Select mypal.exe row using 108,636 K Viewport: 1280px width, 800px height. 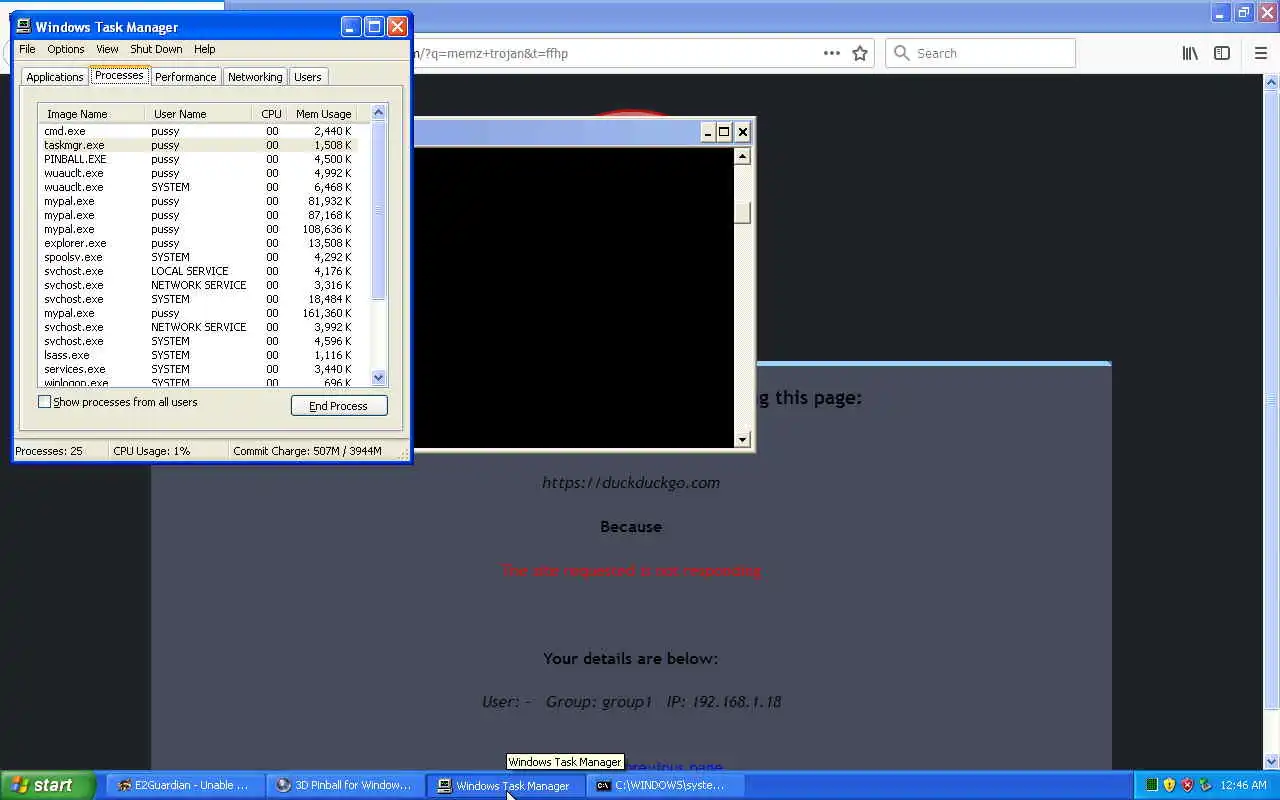(198, 229)
